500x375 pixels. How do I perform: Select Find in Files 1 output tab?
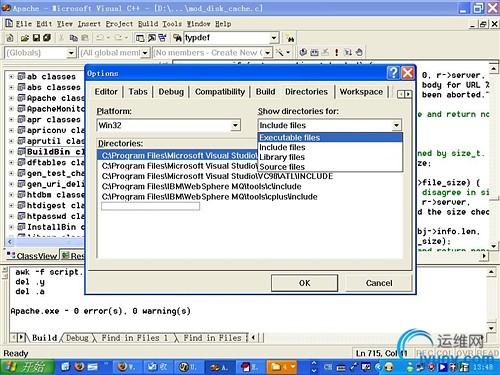point(134,338)
